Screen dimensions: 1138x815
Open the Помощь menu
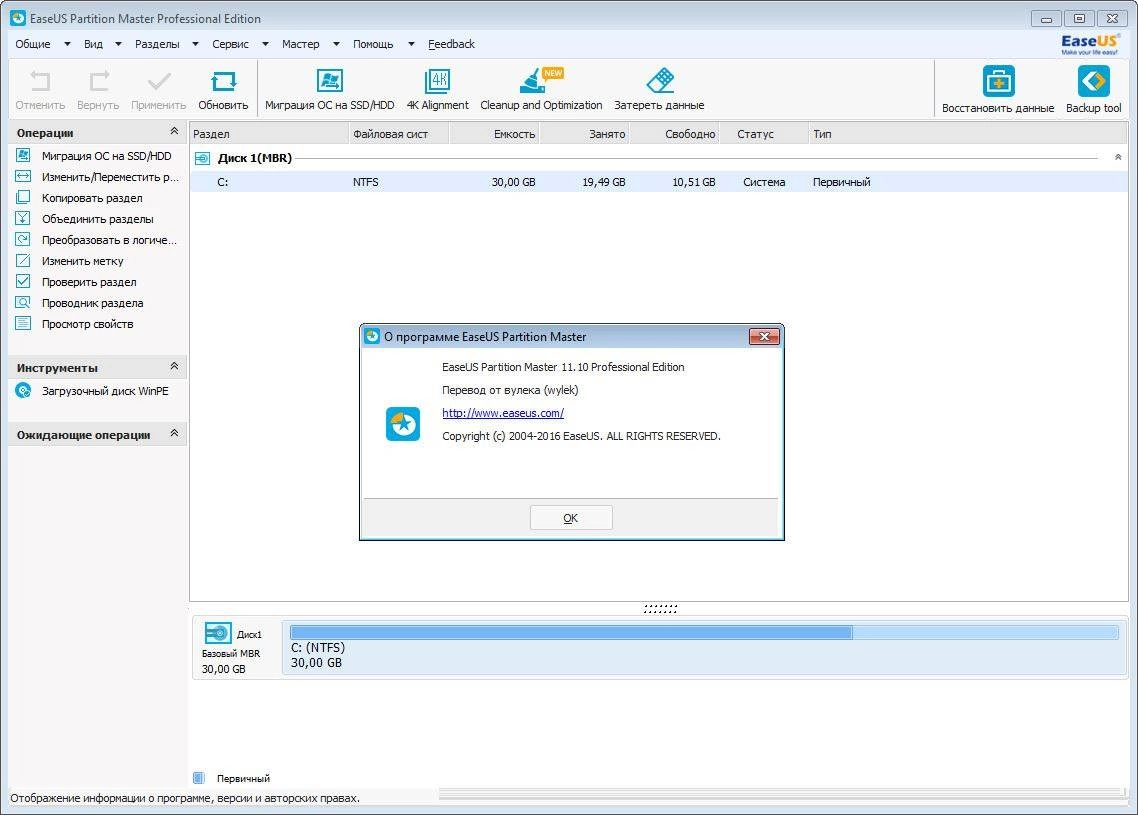pyautogui.click(x=373, y=44)
